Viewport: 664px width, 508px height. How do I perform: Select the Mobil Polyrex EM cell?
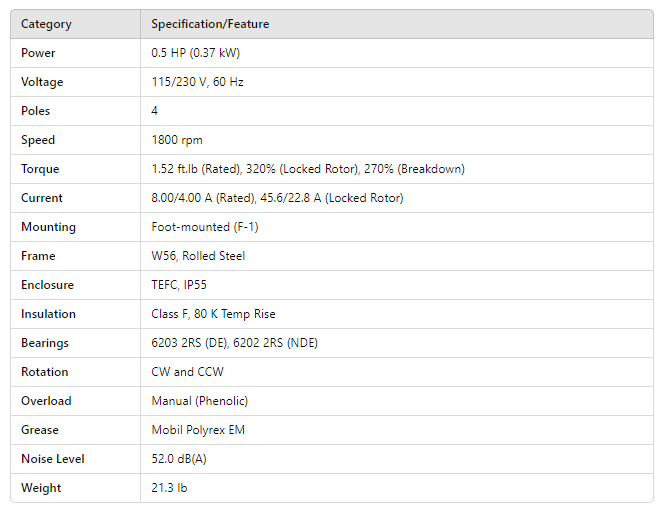(x=198, y=430)
